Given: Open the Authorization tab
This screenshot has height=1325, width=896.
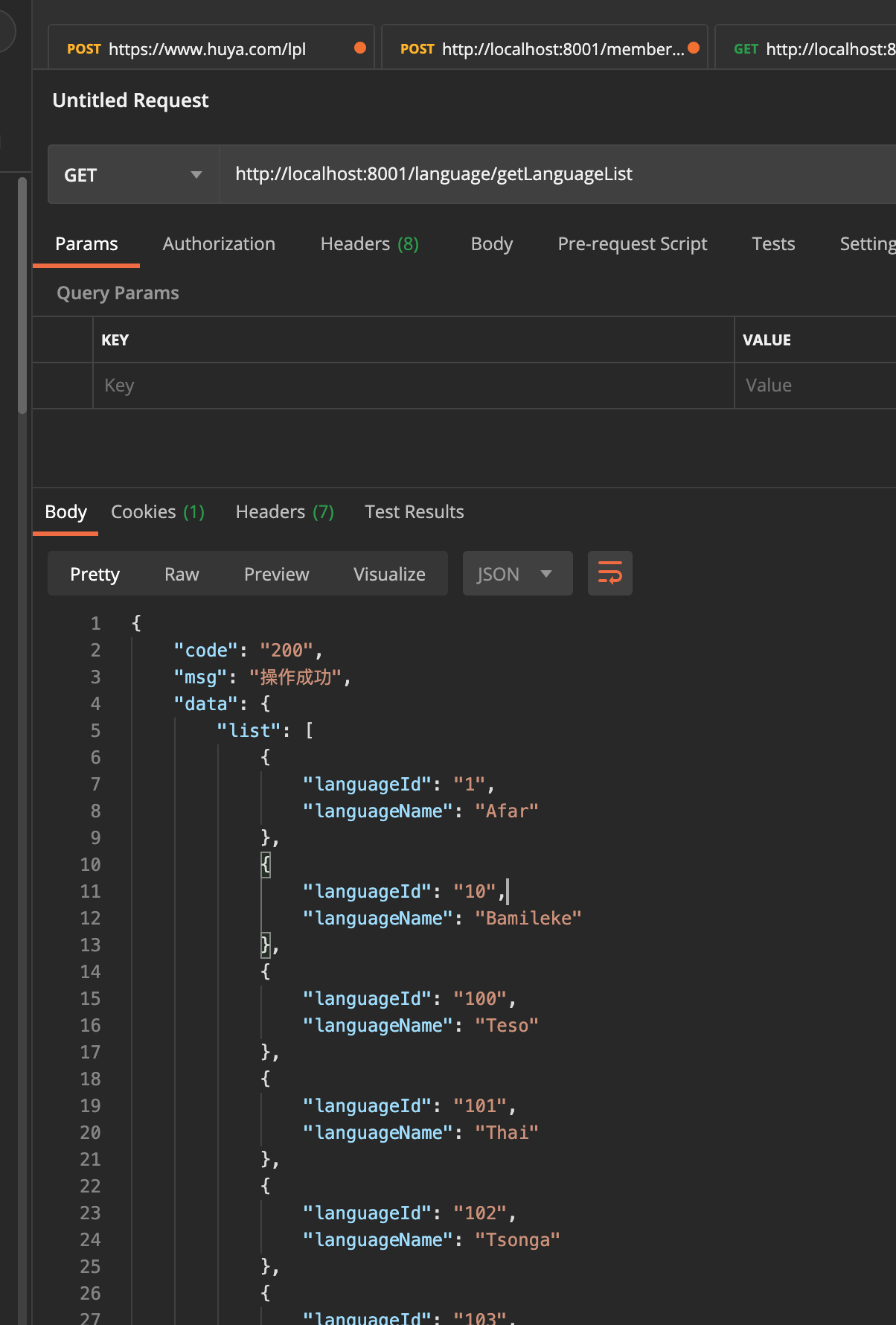Looking at the screenshot, I should (219, 244).
